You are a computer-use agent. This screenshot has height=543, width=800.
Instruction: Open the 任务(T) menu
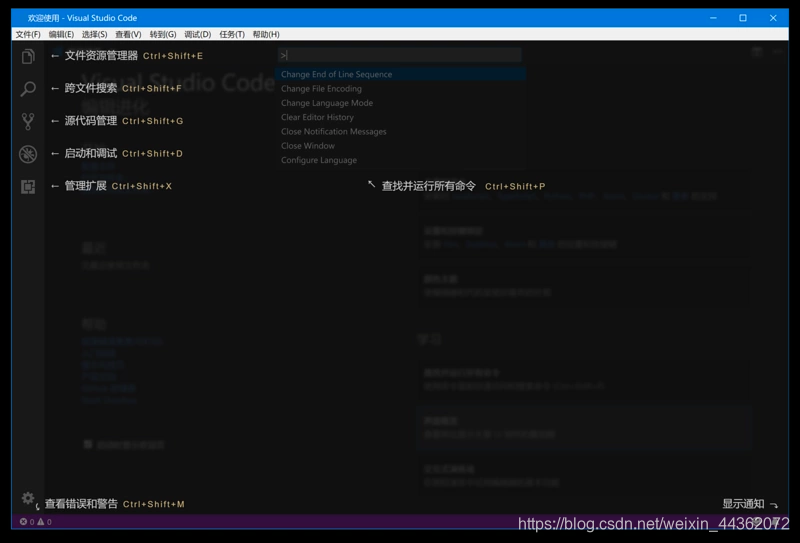[x=232, y=34]
